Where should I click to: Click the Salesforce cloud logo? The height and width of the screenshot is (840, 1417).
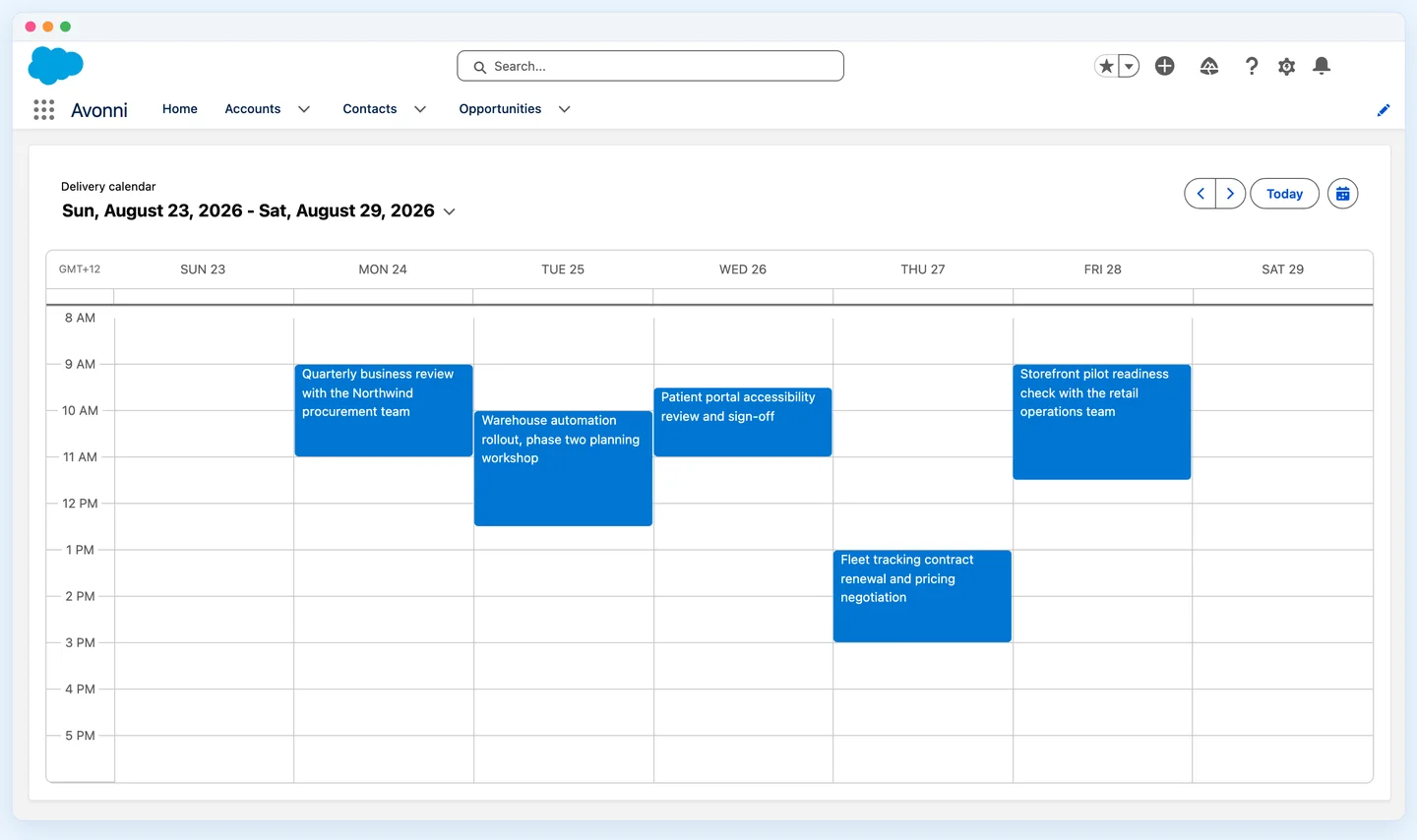pyautogui.click(x=56, y=66)
